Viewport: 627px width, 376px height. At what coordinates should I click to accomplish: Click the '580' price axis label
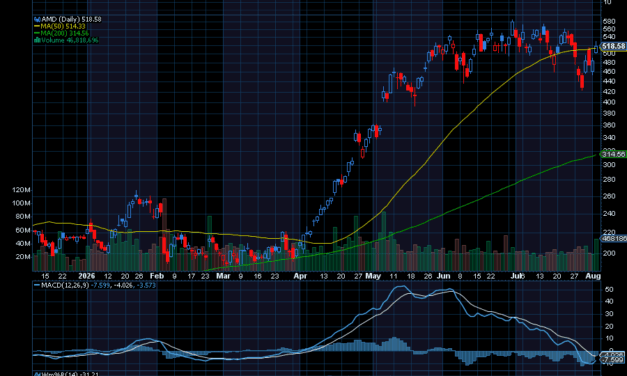pos(609,21)
